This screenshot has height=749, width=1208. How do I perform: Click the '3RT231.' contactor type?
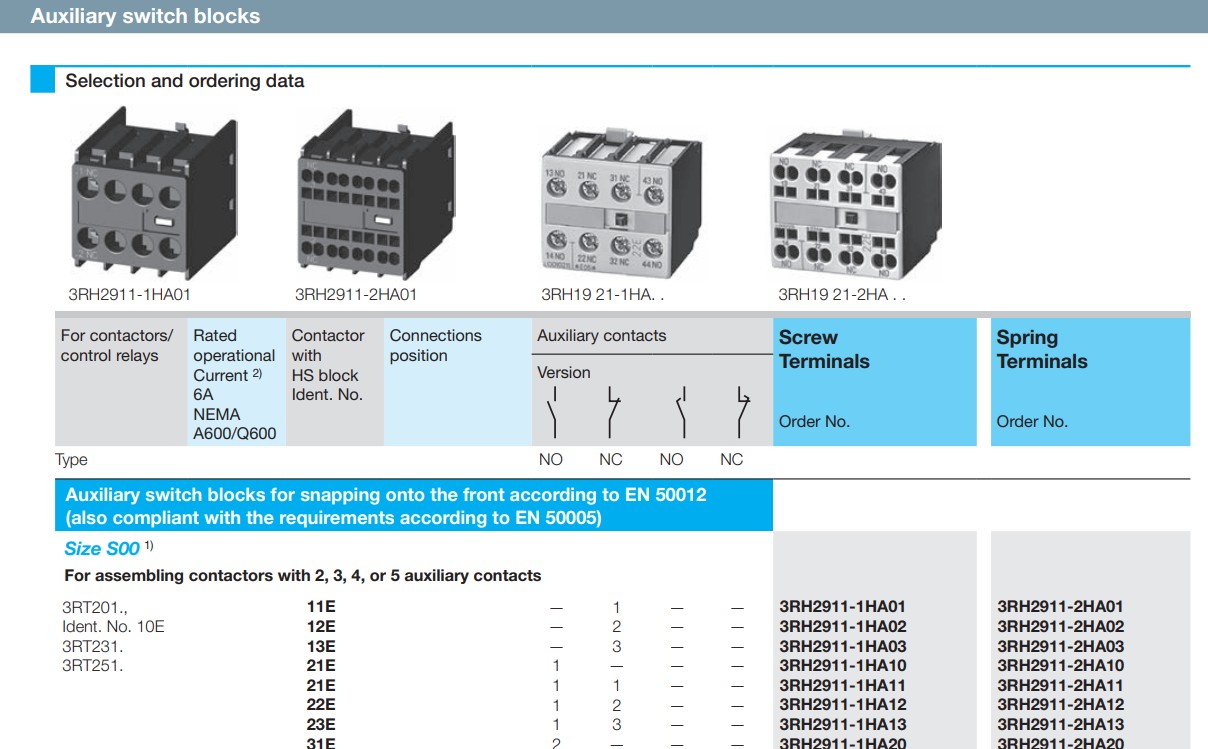93,646
